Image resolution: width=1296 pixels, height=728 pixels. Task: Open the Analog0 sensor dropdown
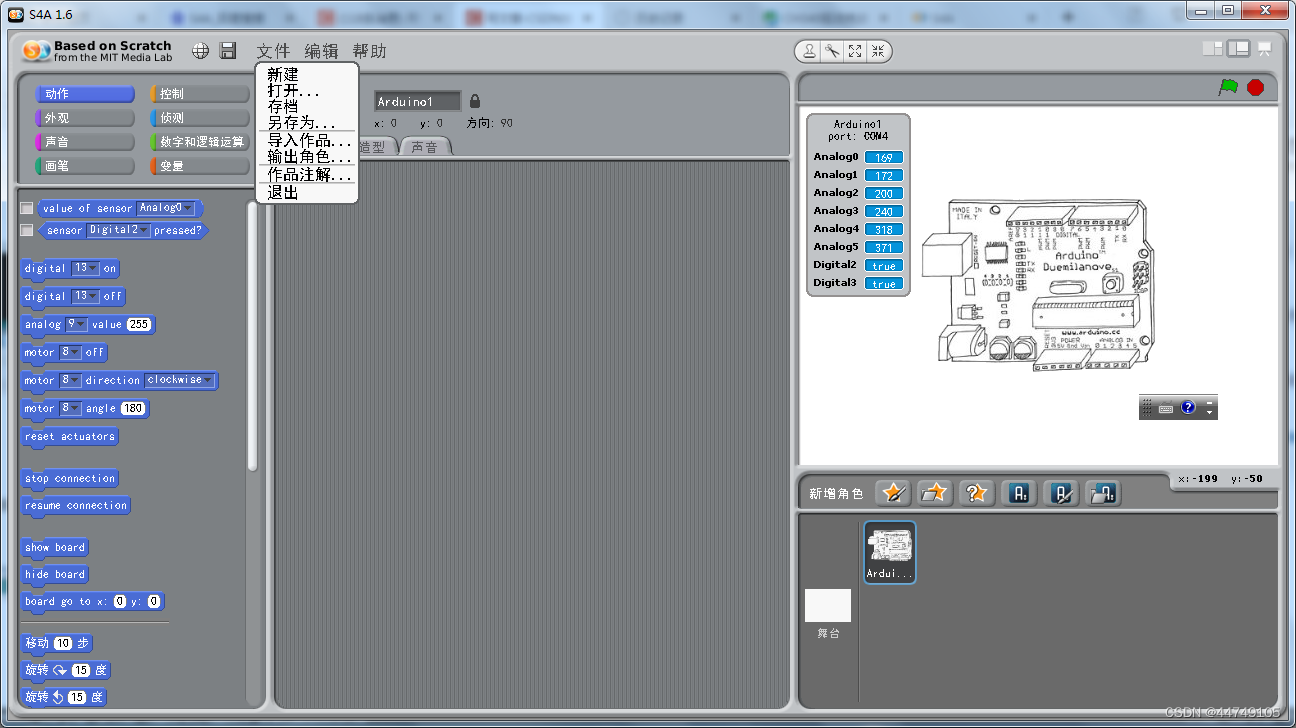pos(166,208)
